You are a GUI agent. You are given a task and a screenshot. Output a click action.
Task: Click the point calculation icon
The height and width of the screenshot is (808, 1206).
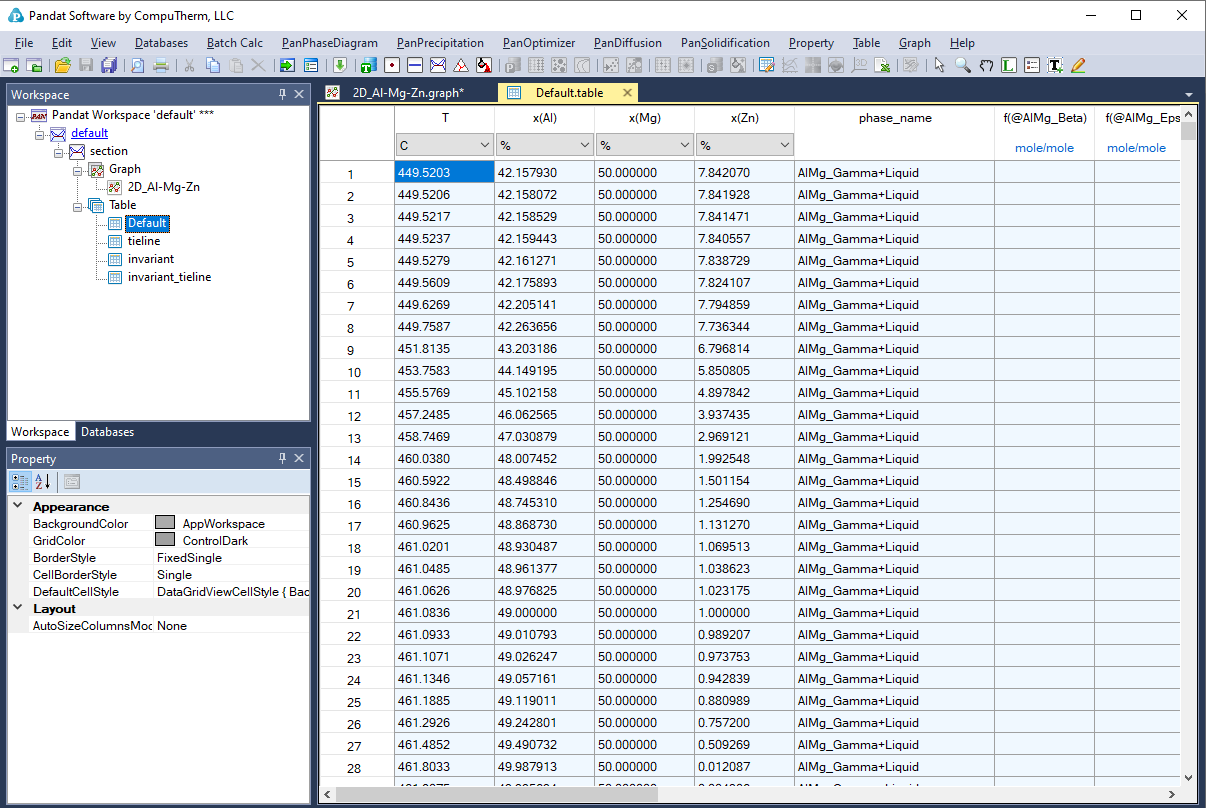pos(391,66)
